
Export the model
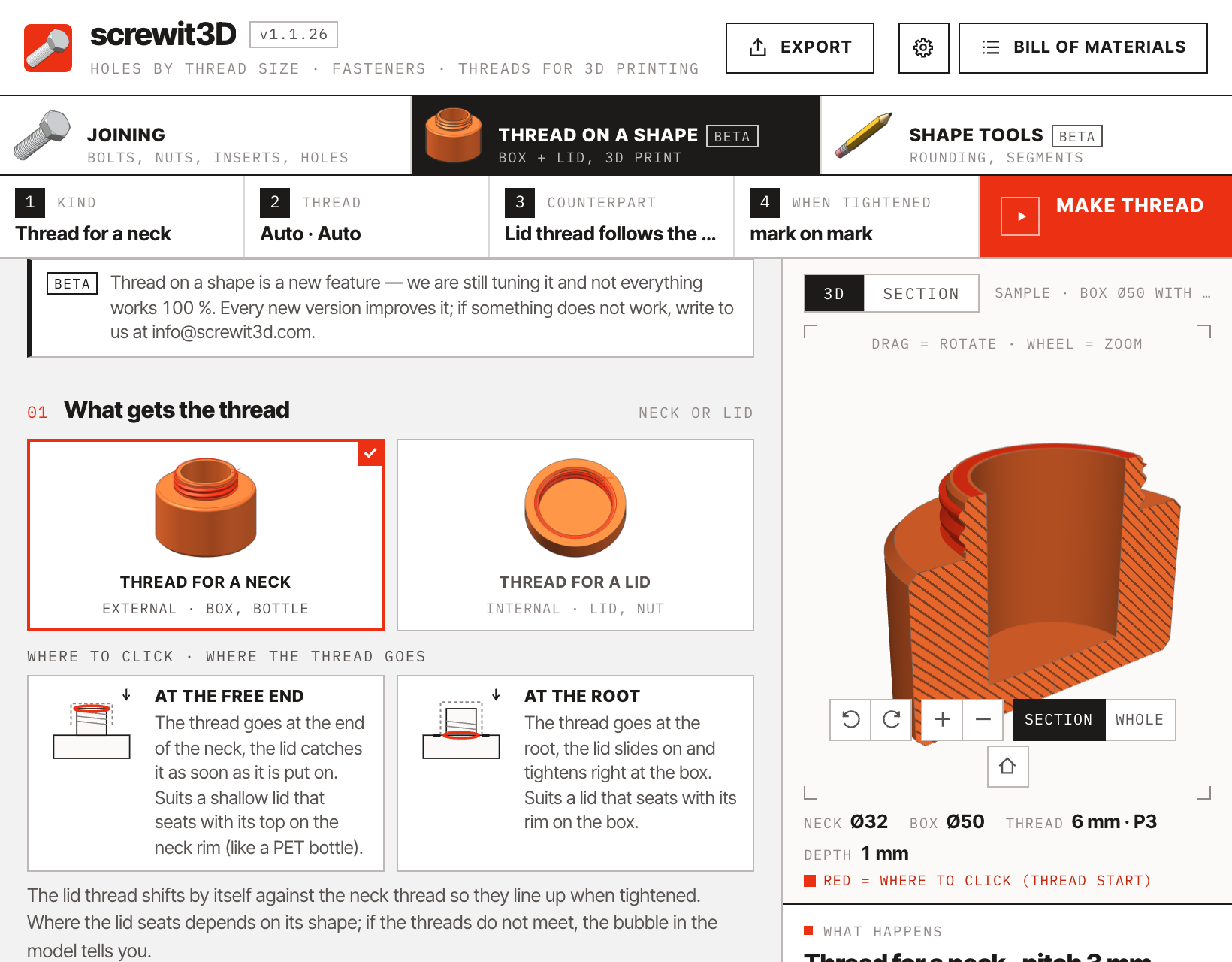point(800,48)
